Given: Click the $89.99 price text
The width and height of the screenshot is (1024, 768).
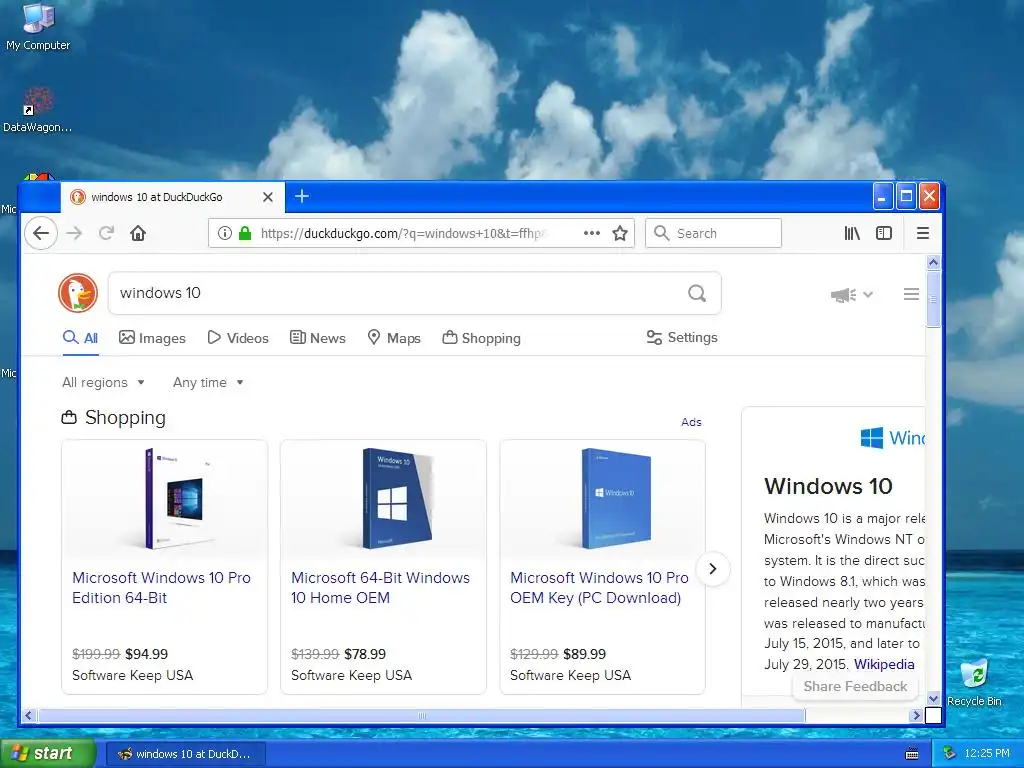Looking at the screenshot, I should coord(584,654).
